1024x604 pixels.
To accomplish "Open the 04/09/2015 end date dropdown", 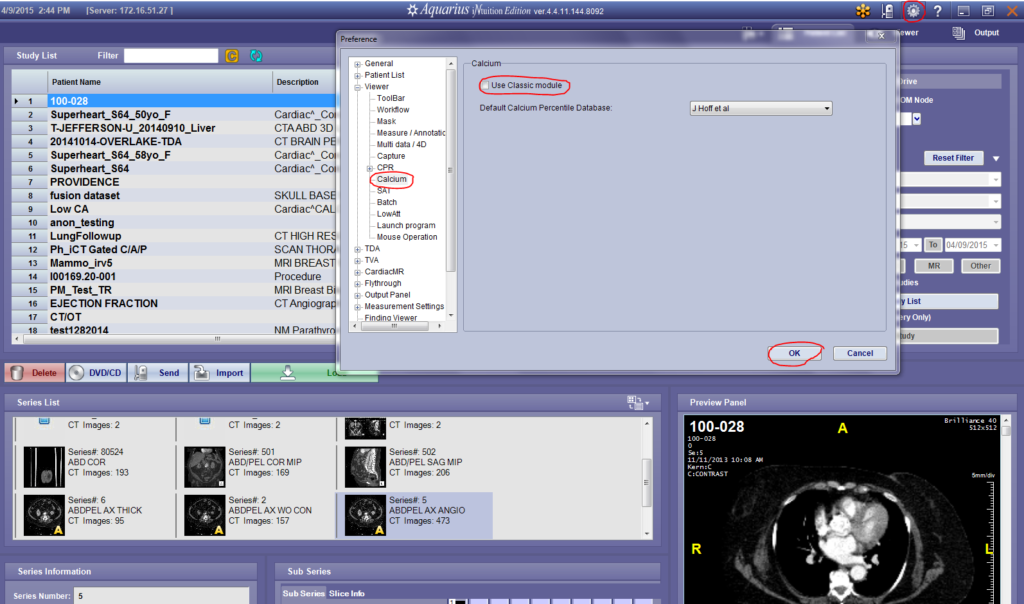I will pos(995,246).
